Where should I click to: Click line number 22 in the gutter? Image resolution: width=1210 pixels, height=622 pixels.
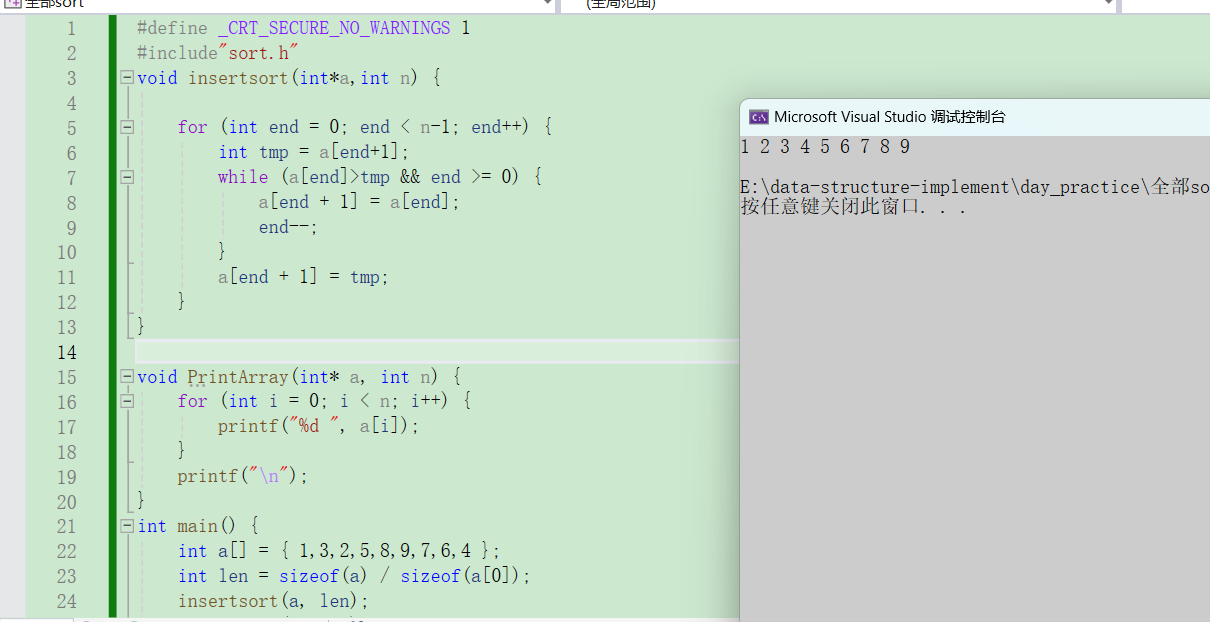tap(66, 551)
